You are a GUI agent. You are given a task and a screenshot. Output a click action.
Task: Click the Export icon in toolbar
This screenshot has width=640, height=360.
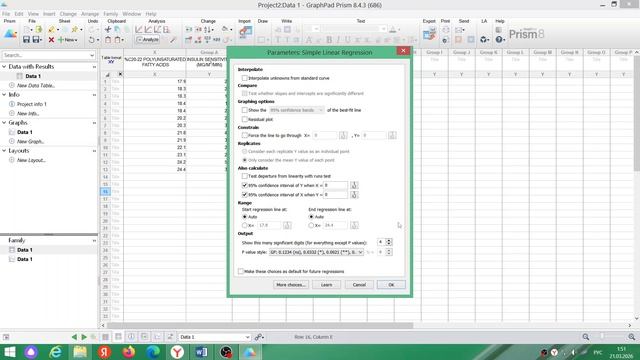[429, 33]
